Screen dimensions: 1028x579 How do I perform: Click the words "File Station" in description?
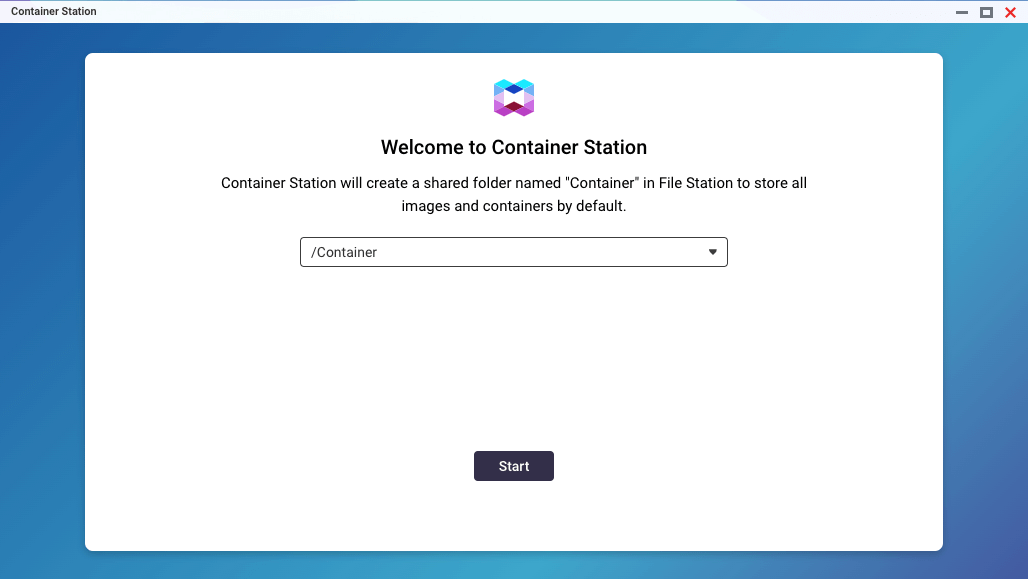(x=697, y=183)
